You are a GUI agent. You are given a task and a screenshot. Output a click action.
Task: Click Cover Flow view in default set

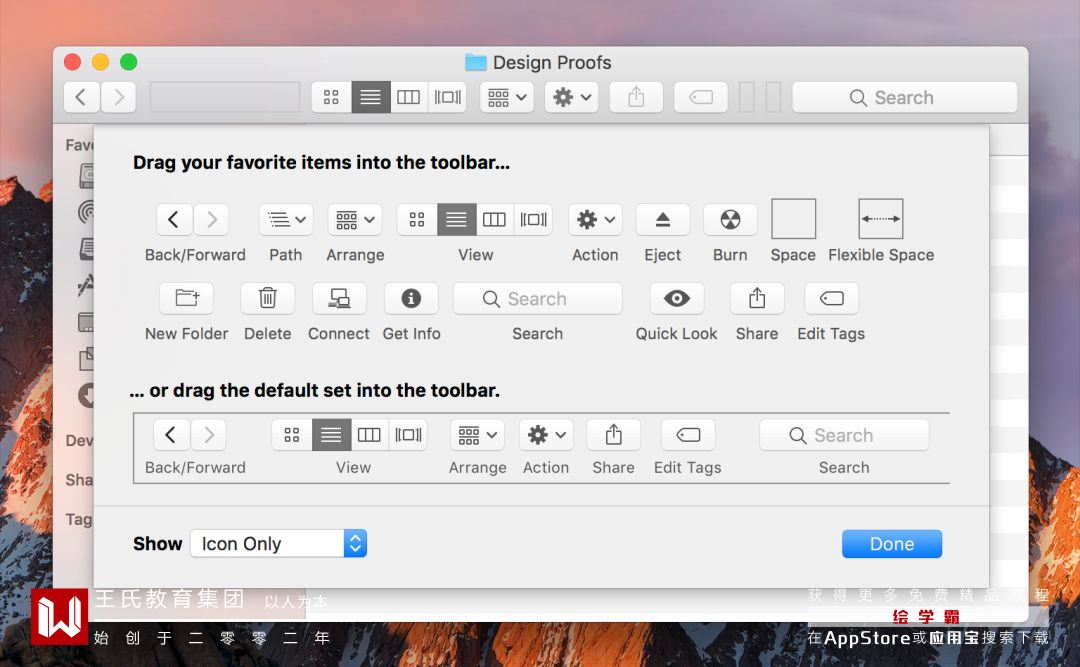(x=408, y=435)
